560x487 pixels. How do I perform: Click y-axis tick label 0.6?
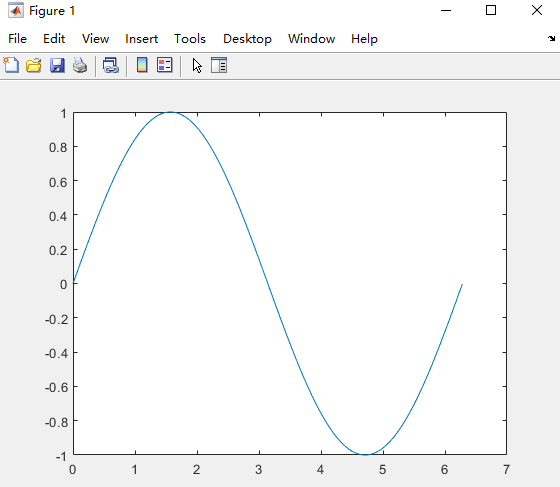pos(58,182)
